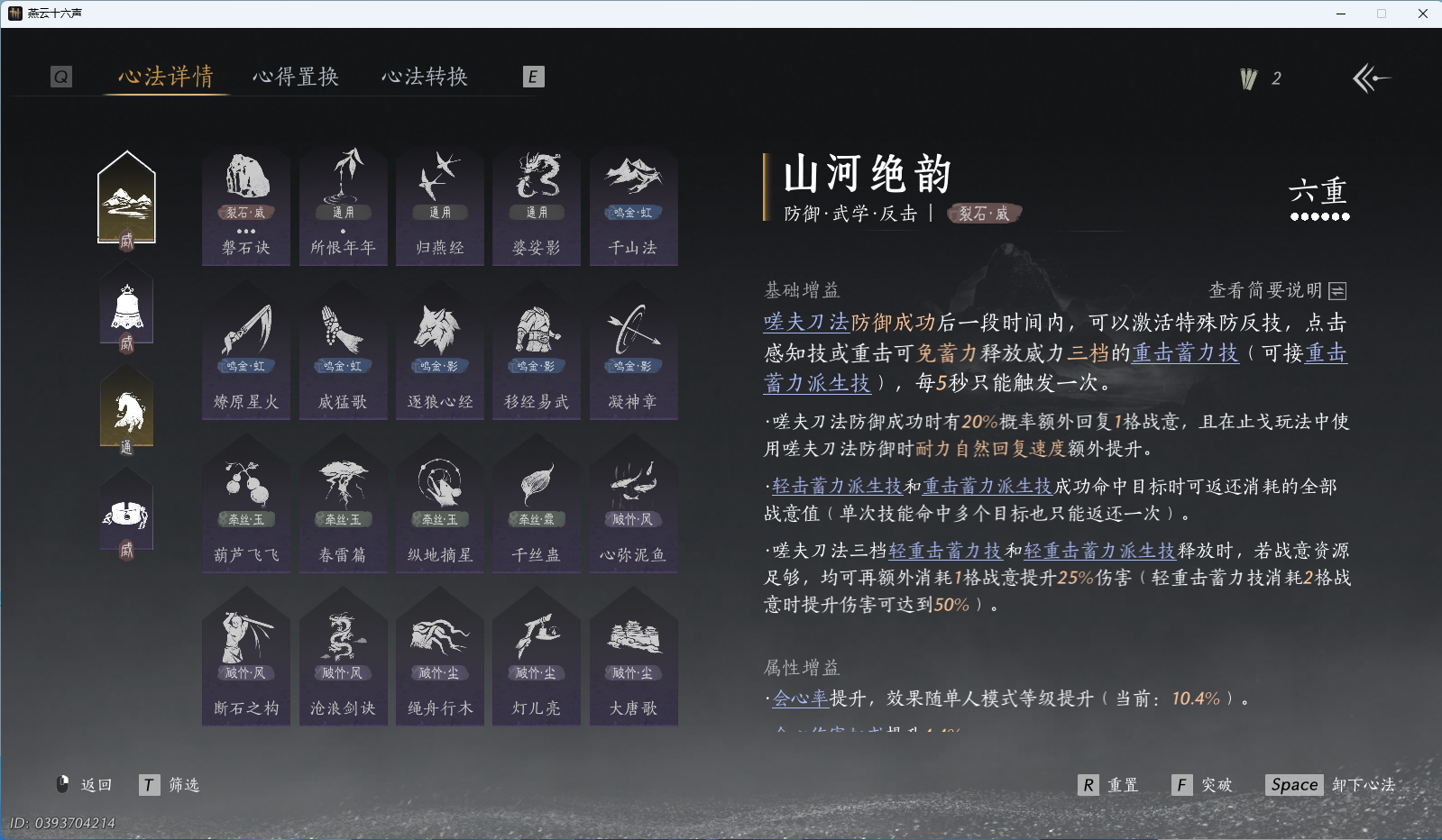Click the E next-tab key hint
1442x840 pixels.
coord(533,77)
